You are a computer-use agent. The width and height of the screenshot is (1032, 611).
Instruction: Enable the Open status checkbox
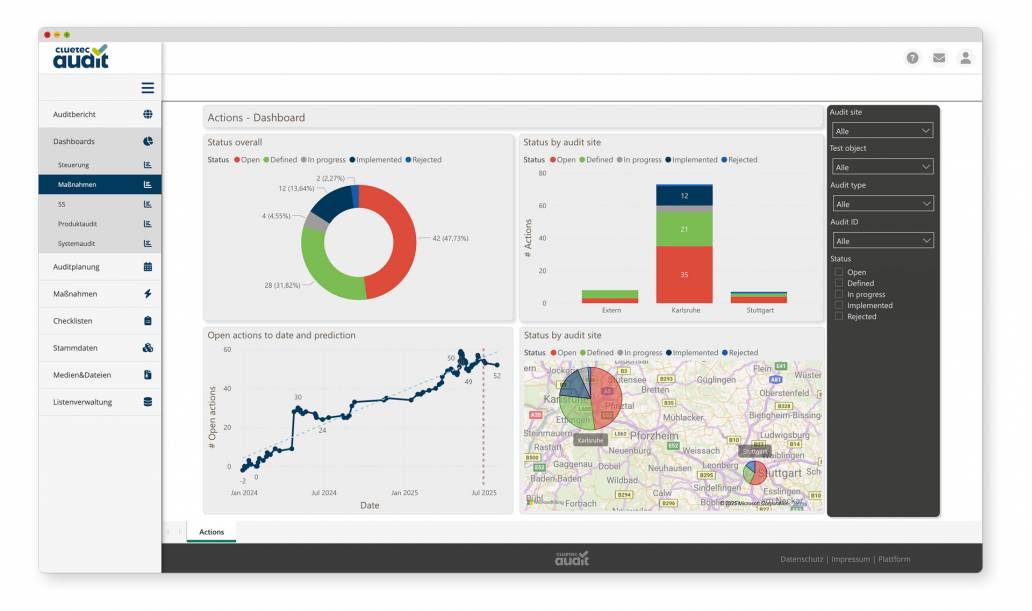(839, 272)
